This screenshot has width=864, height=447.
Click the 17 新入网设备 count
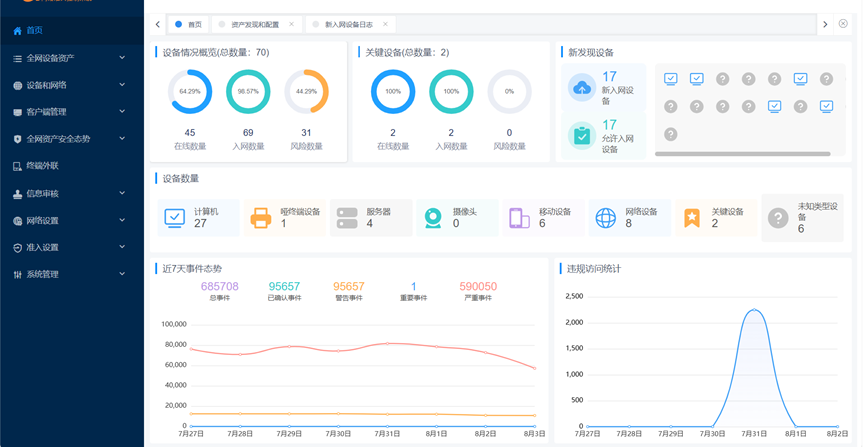[609, 77]
